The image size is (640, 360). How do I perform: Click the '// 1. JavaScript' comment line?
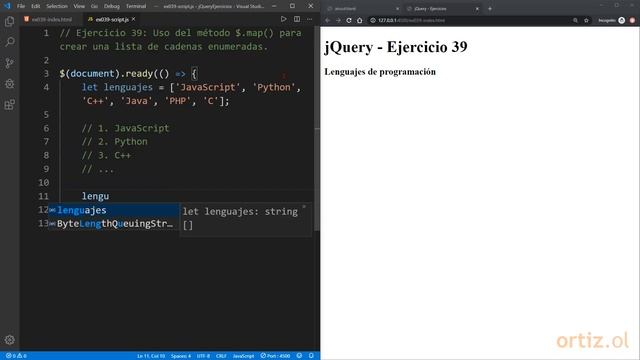(x=125, y=128)
